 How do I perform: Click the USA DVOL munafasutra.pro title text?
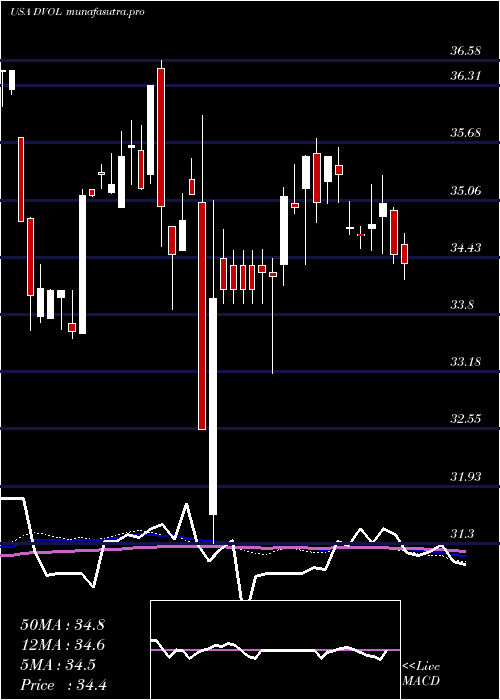[x=77, y=12]
